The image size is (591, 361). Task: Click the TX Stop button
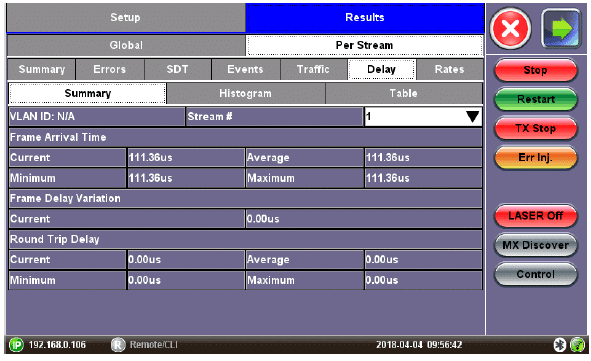536,128
